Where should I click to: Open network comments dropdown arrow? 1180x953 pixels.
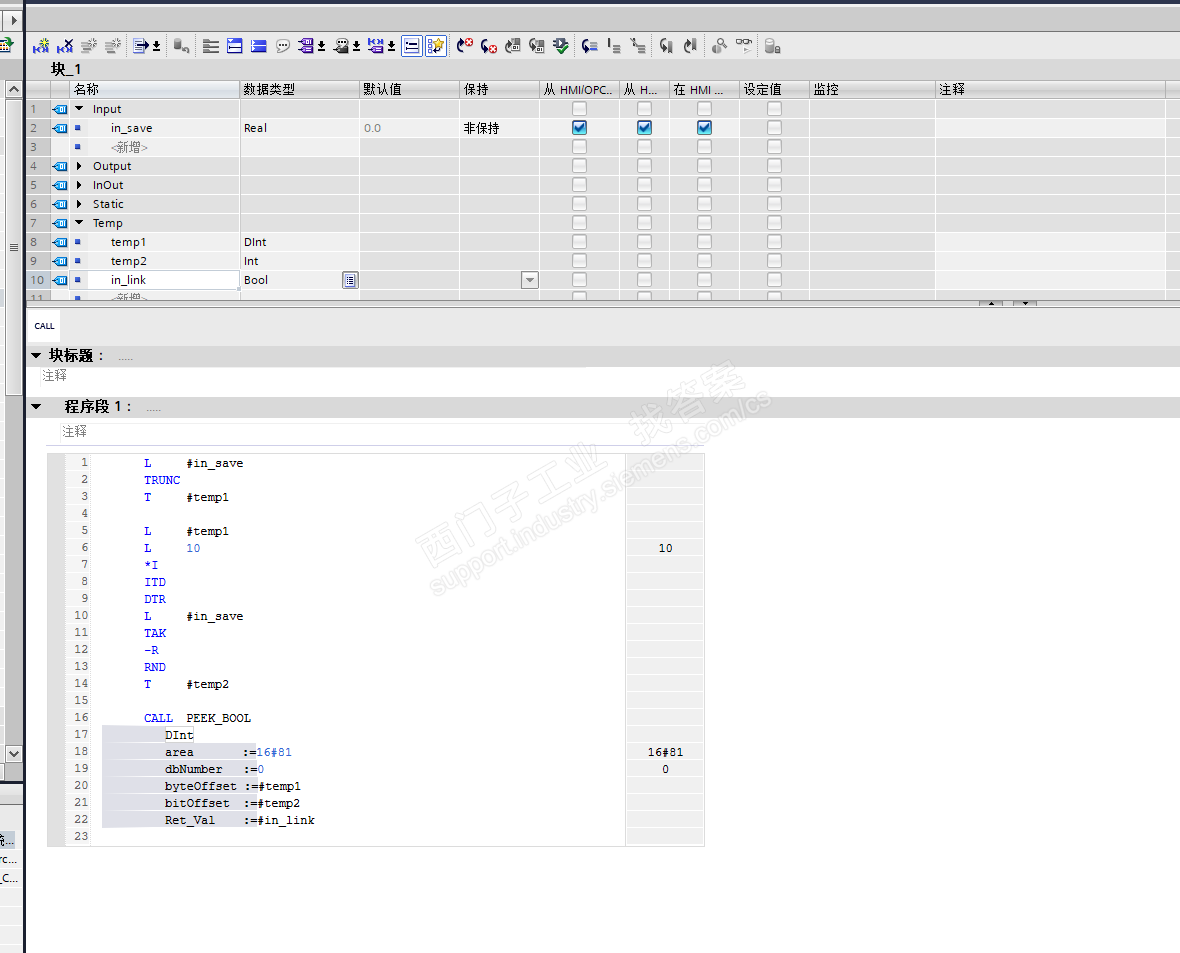357,47
